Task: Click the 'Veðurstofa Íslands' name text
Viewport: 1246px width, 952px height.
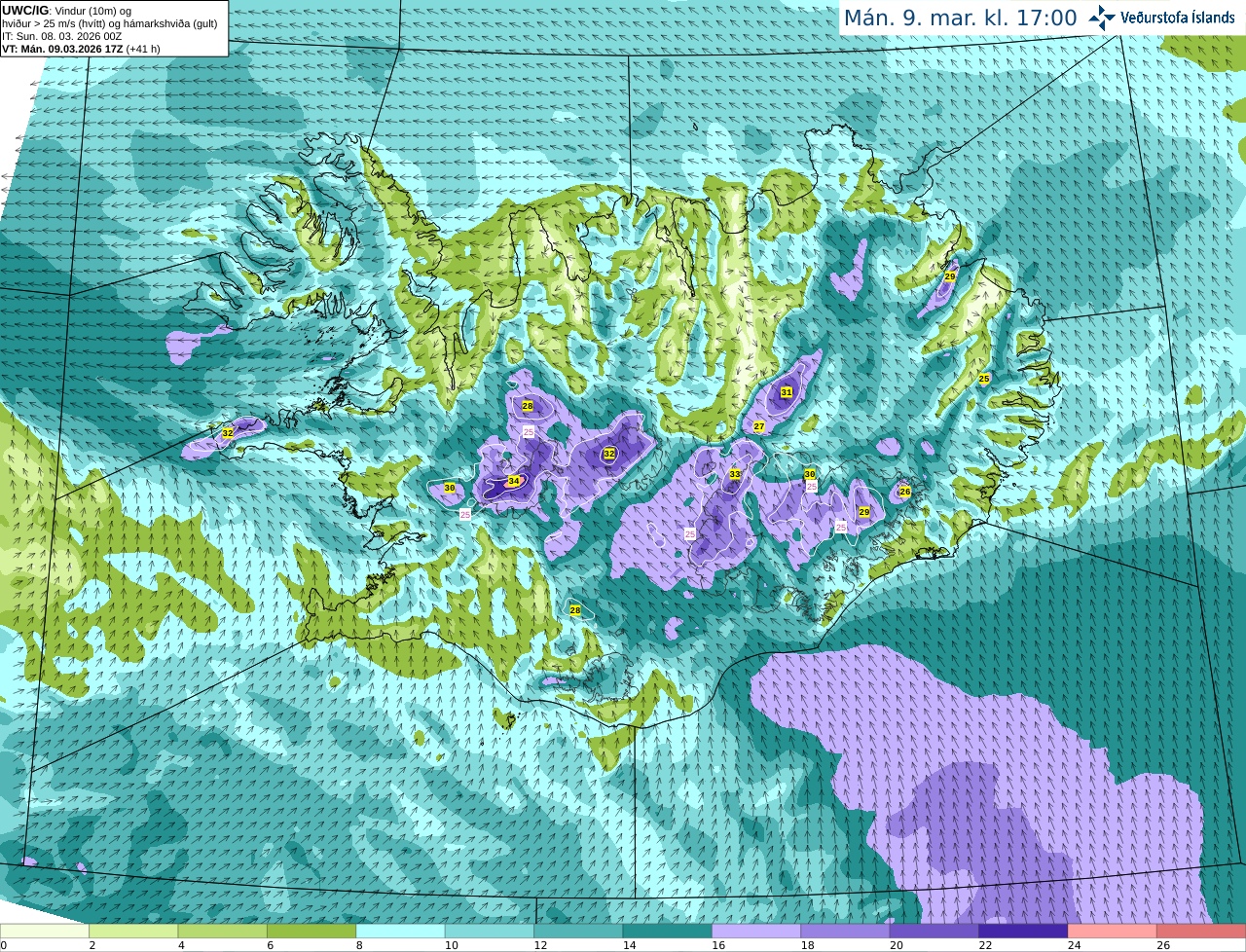Action: tap(1178, 18)
